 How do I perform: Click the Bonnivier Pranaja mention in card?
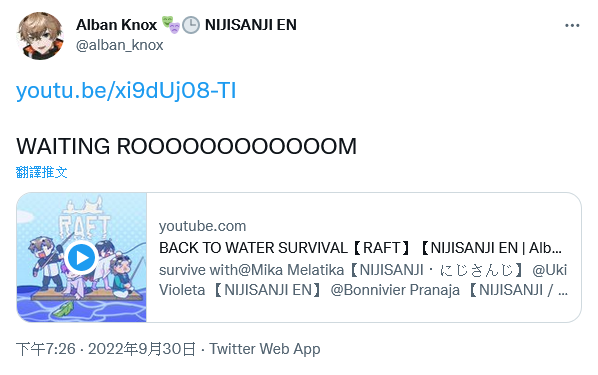(395, 290)
